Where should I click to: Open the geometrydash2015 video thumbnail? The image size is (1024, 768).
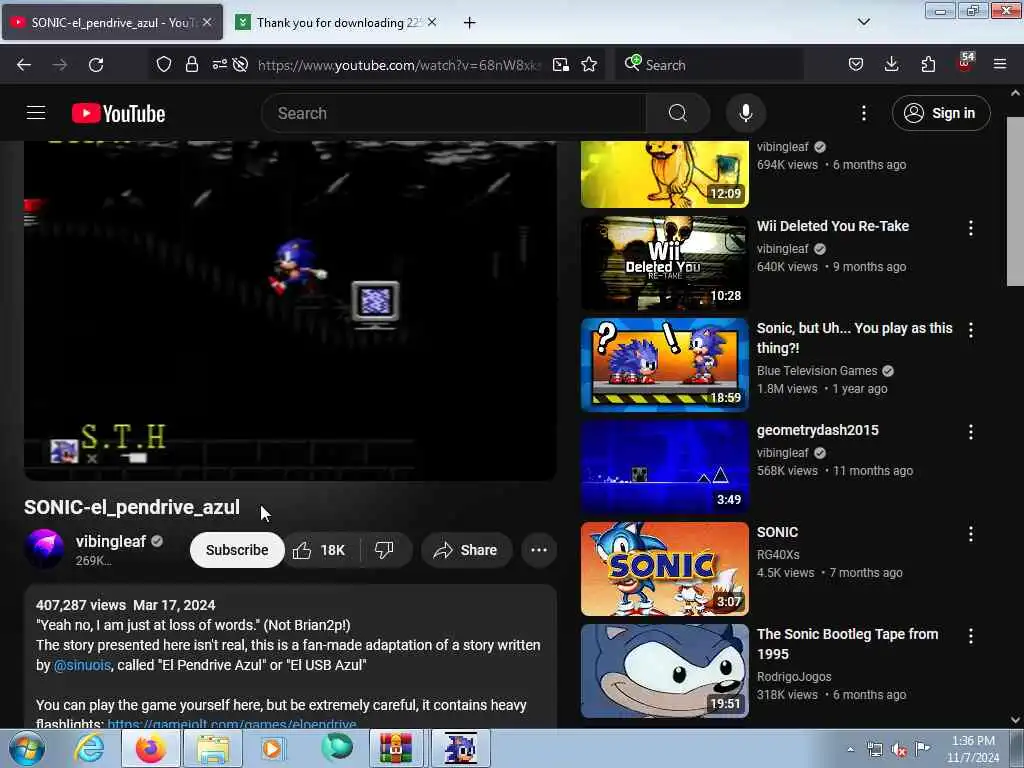pyautogui.click(x=665, y=466)
